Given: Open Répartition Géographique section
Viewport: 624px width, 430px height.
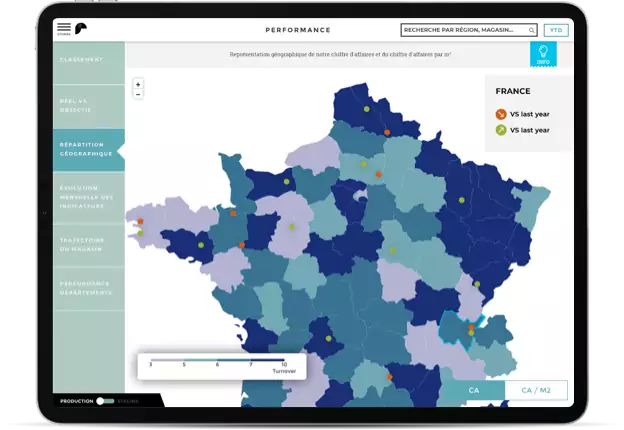Looking at the screenshot, I should point(88,149).
